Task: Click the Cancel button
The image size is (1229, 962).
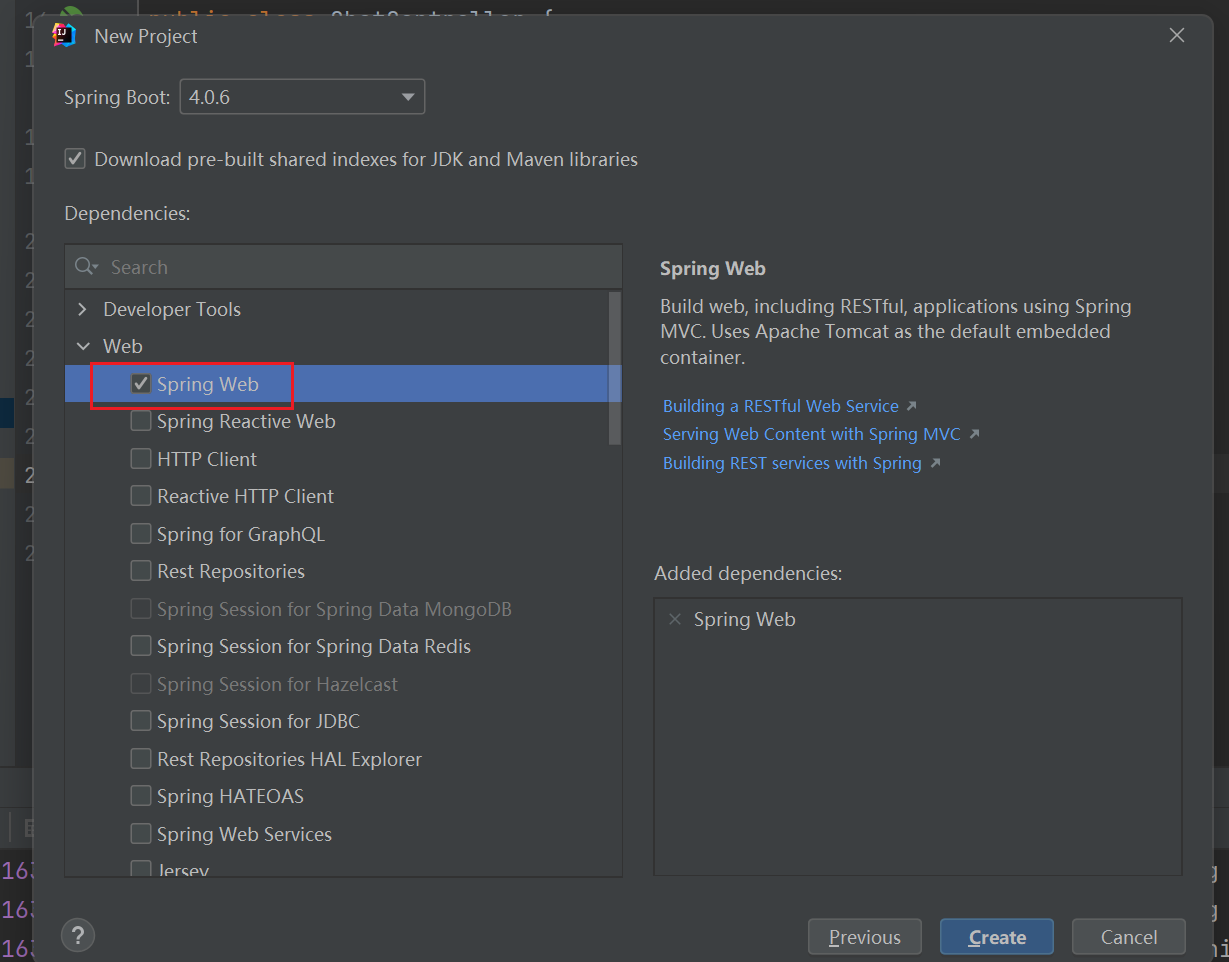Action: [x=1129, y=937]
